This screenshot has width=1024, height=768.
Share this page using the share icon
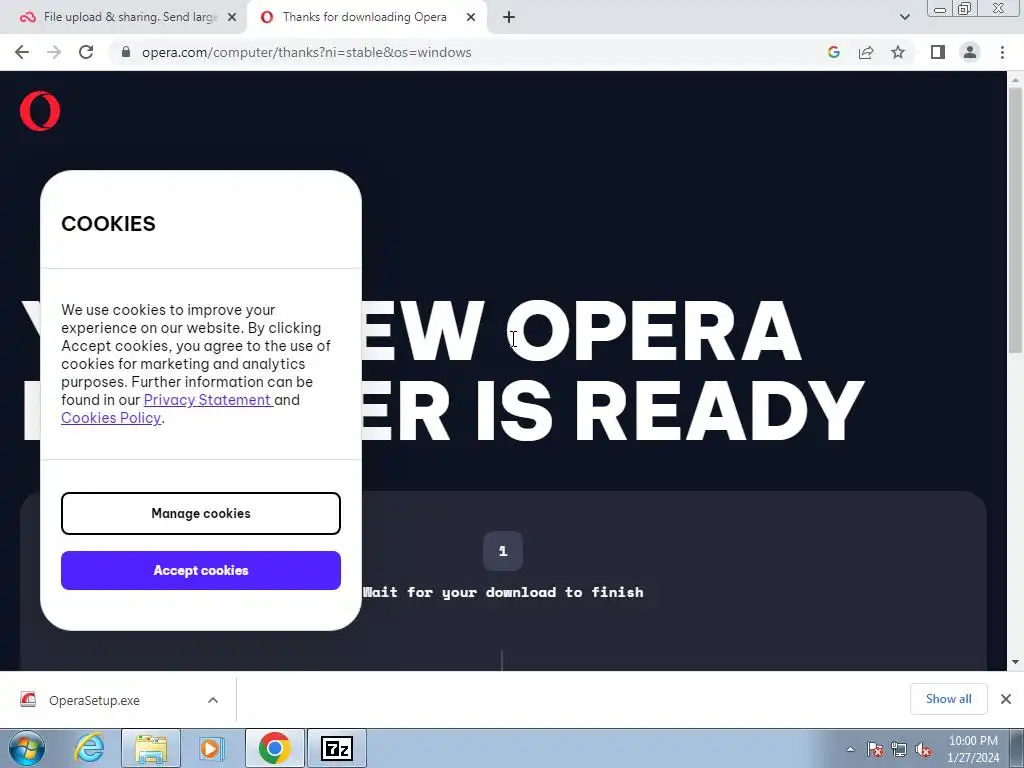pyautogui.click(x=866, y=52)
